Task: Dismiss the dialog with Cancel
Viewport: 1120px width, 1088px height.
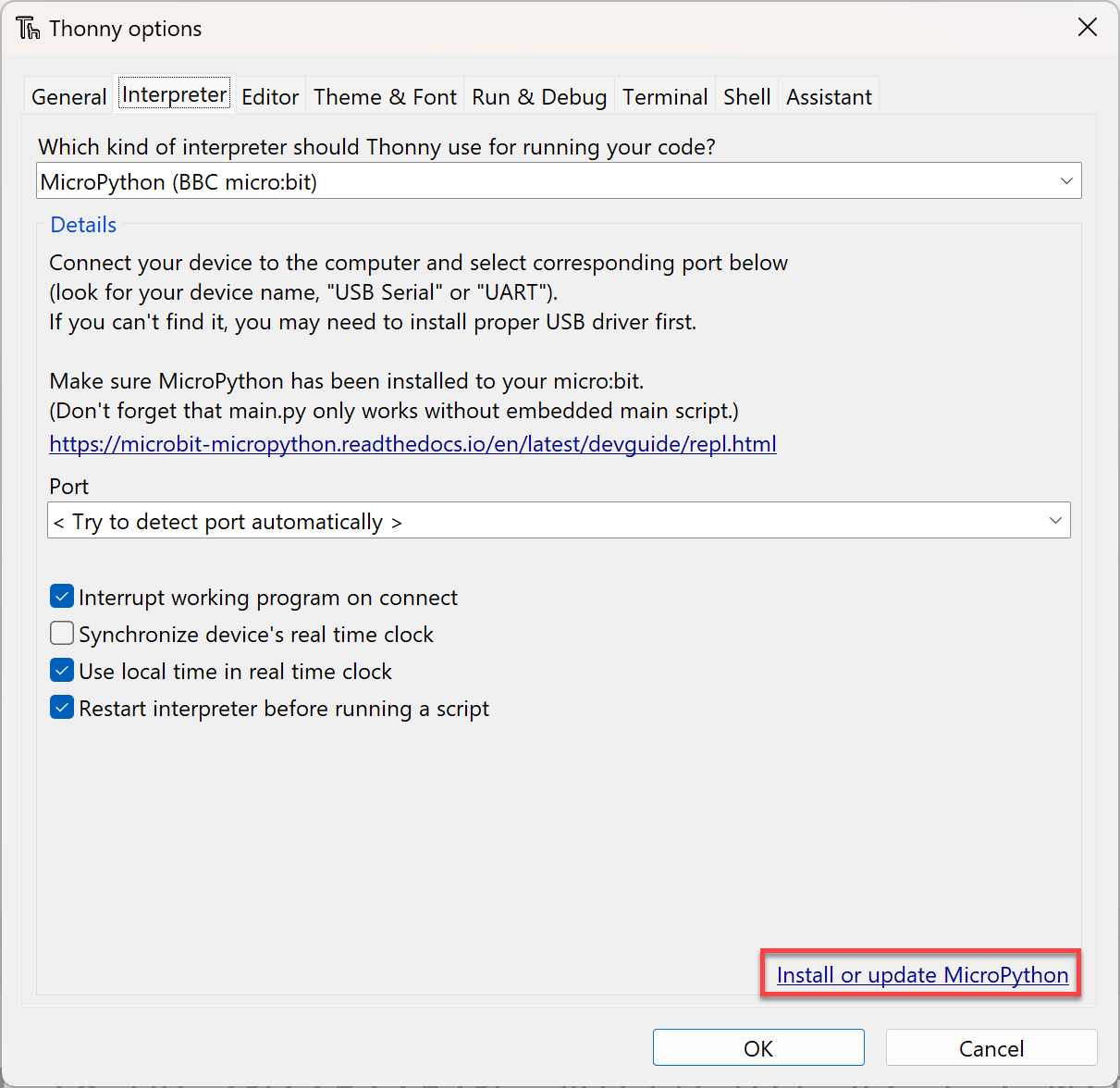Action: 991,1048
